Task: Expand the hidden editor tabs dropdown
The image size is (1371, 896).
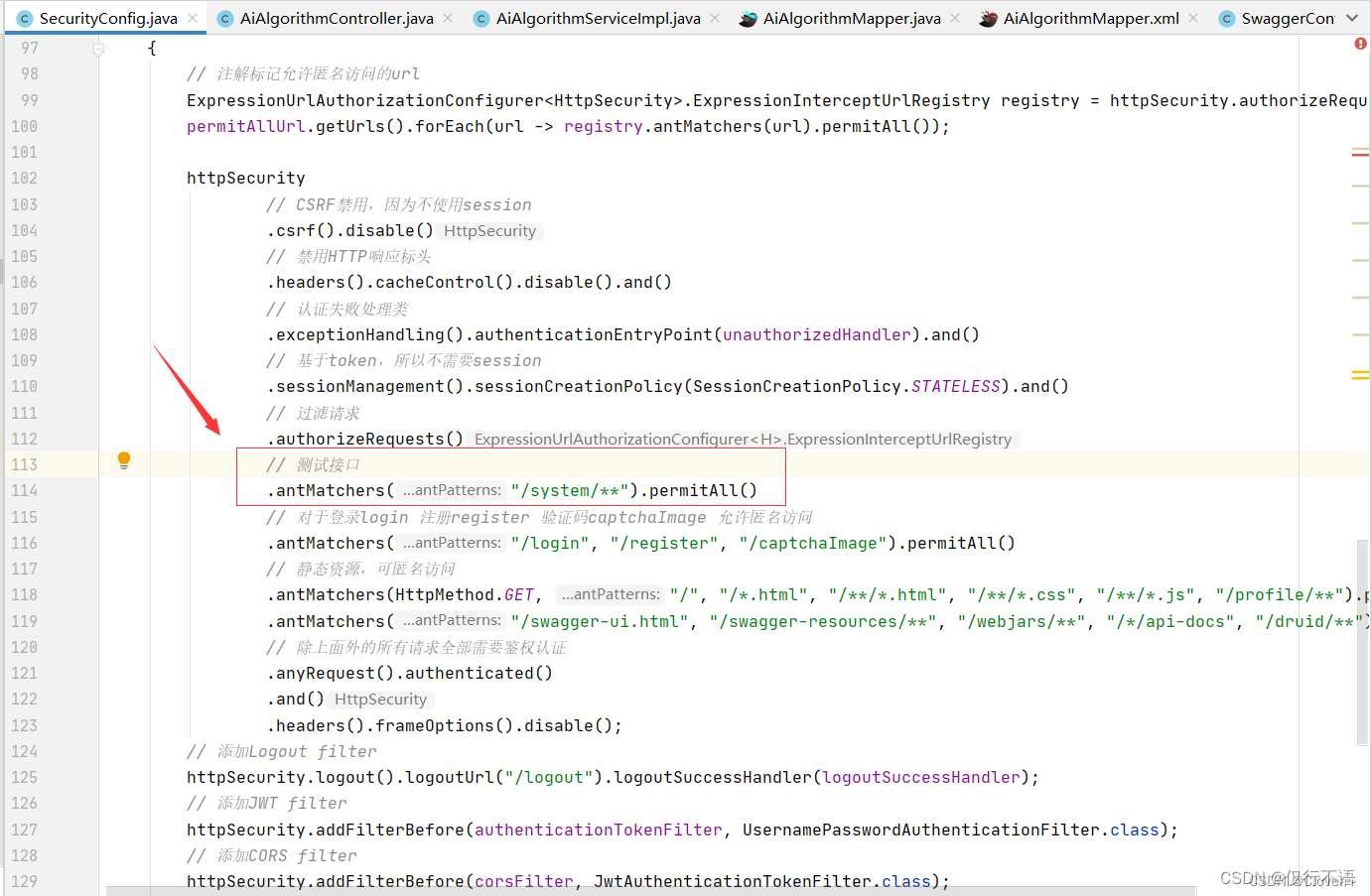Action: (1352, 18)
